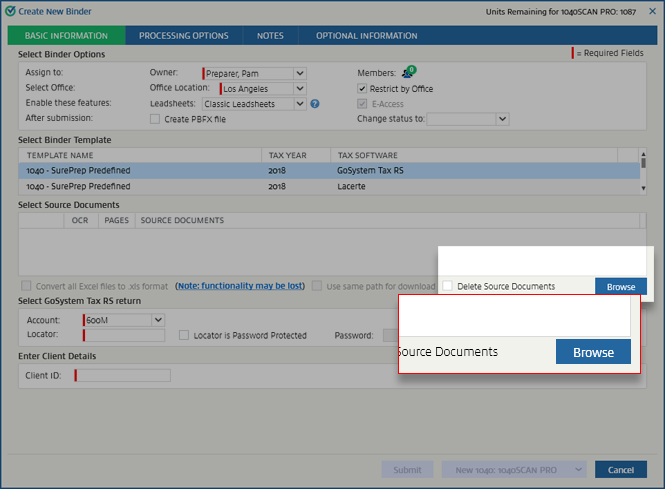The height and width of the screenshot is (489, 665).
Task: Toggle the Restrict by Office checkbox
Action: tap(363, 88)
